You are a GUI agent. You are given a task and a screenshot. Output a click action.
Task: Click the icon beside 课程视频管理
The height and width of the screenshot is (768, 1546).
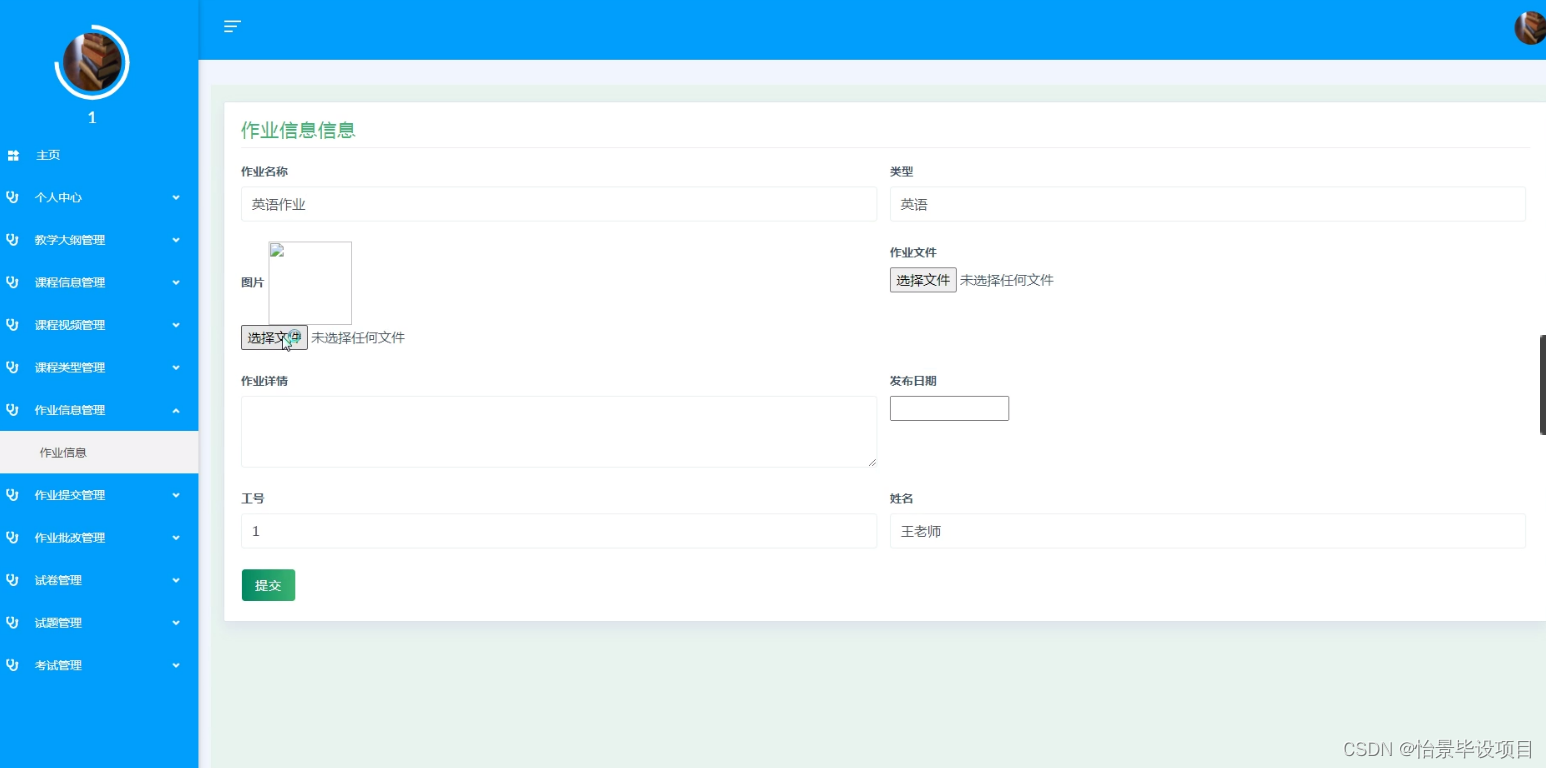tap(13, 325)
